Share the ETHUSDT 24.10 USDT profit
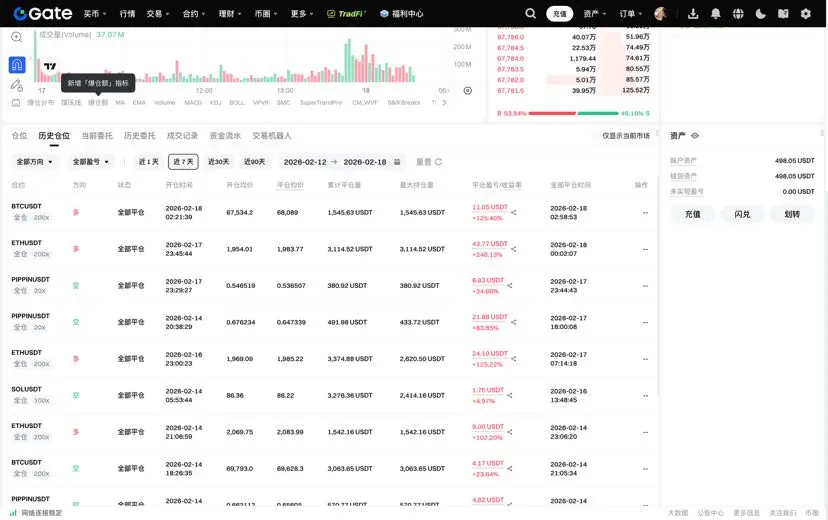This screenshot has height=520, width=828. tap(514, 359)
